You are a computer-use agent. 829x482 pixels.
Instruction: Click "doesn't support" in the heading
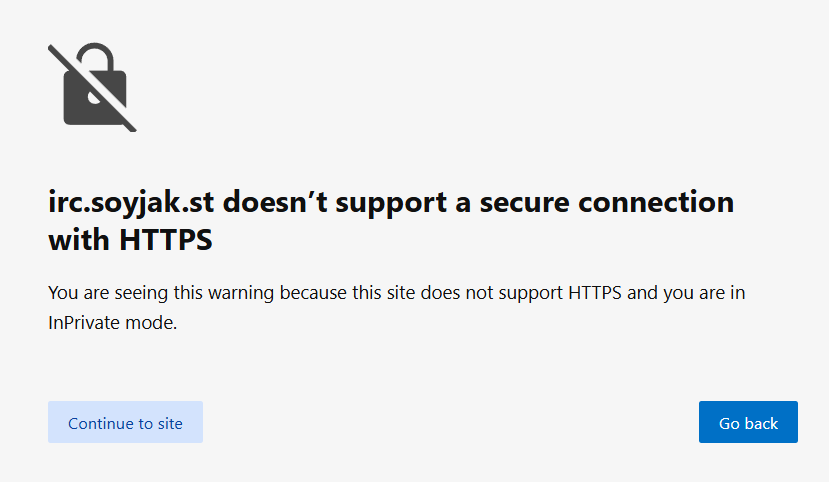(x=333, y=202)
